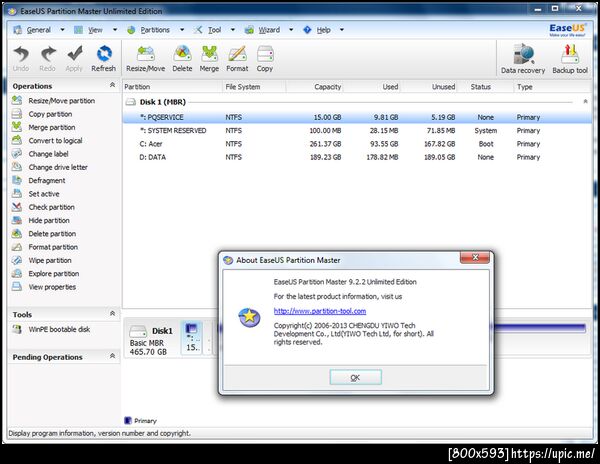Click OK in the About dialog

pos(355,378)
